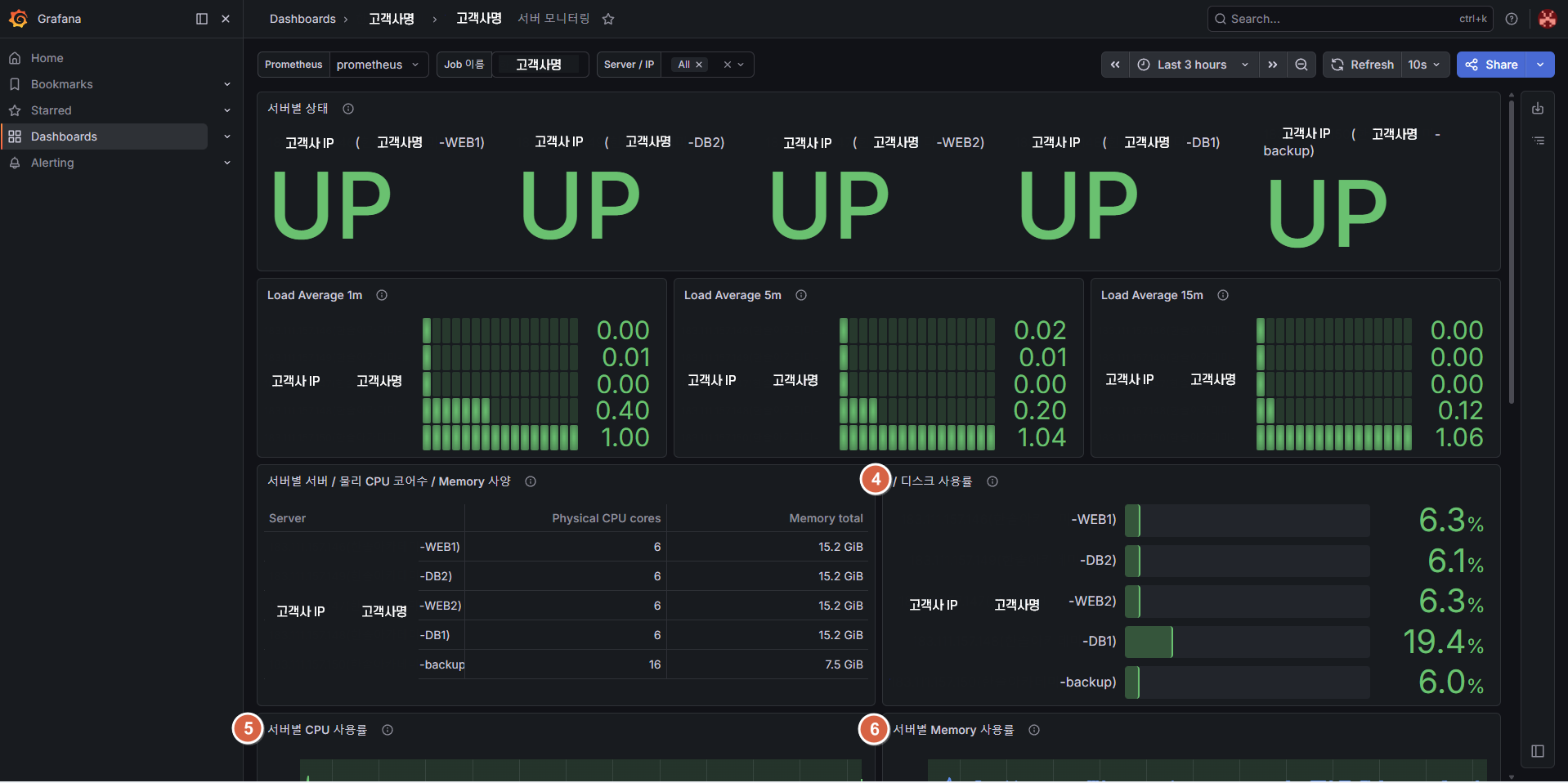Viewport: 1568px width, 783px height.
Task: Shift time range forward
Action: coord(1272,65)
